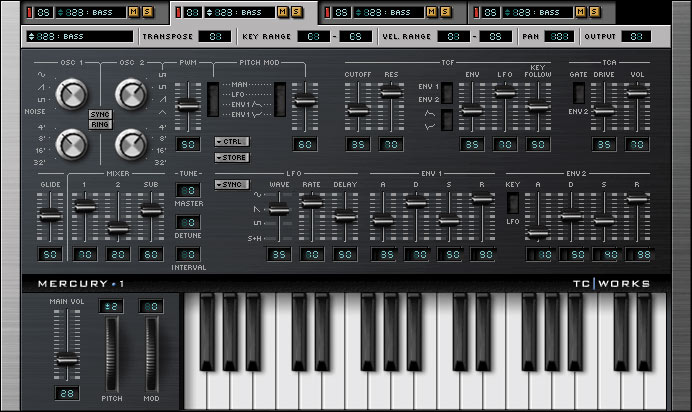Select 32' octave label of OSC 1
This screenshot has width=692, height=412.
pyautogui.click(x=39, y=163)
